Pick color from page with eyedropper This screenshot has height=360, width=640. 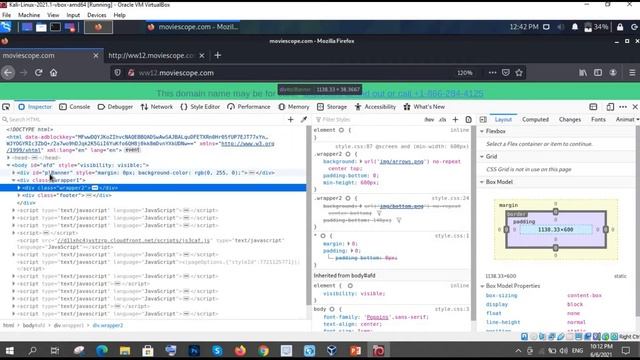click(x=304, y=120)
